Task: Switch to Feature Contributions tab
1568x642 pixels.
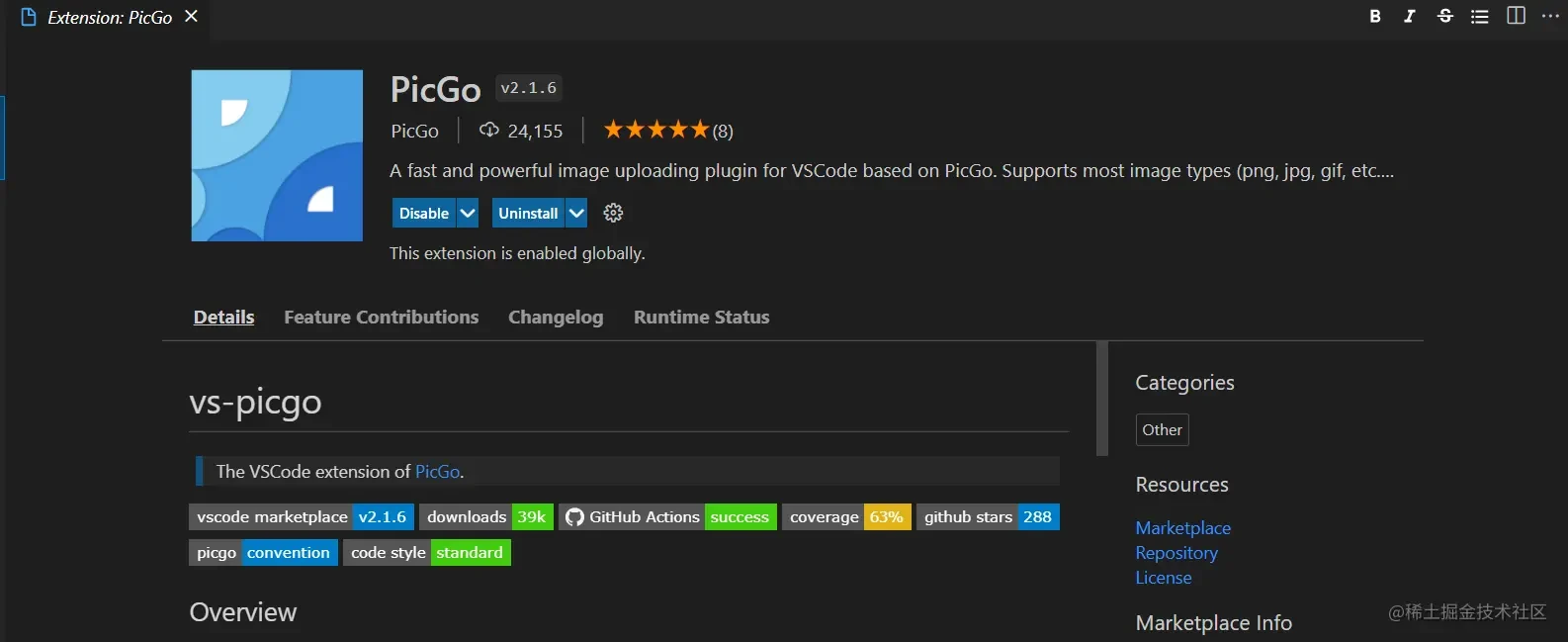Action: pyautogui.click(x=381, y=318)
